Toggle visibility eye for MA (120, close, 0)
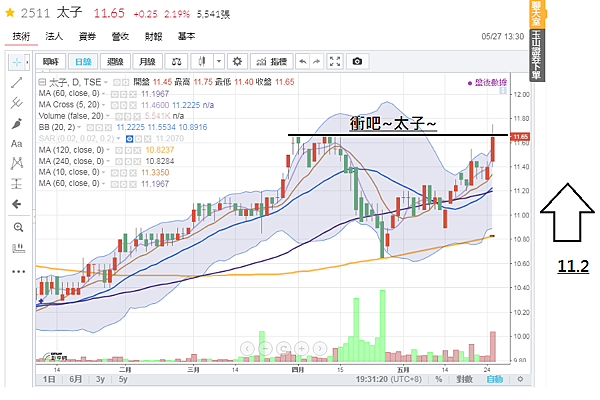The width and height of the screenshot is (600, 400). (118, 150)
